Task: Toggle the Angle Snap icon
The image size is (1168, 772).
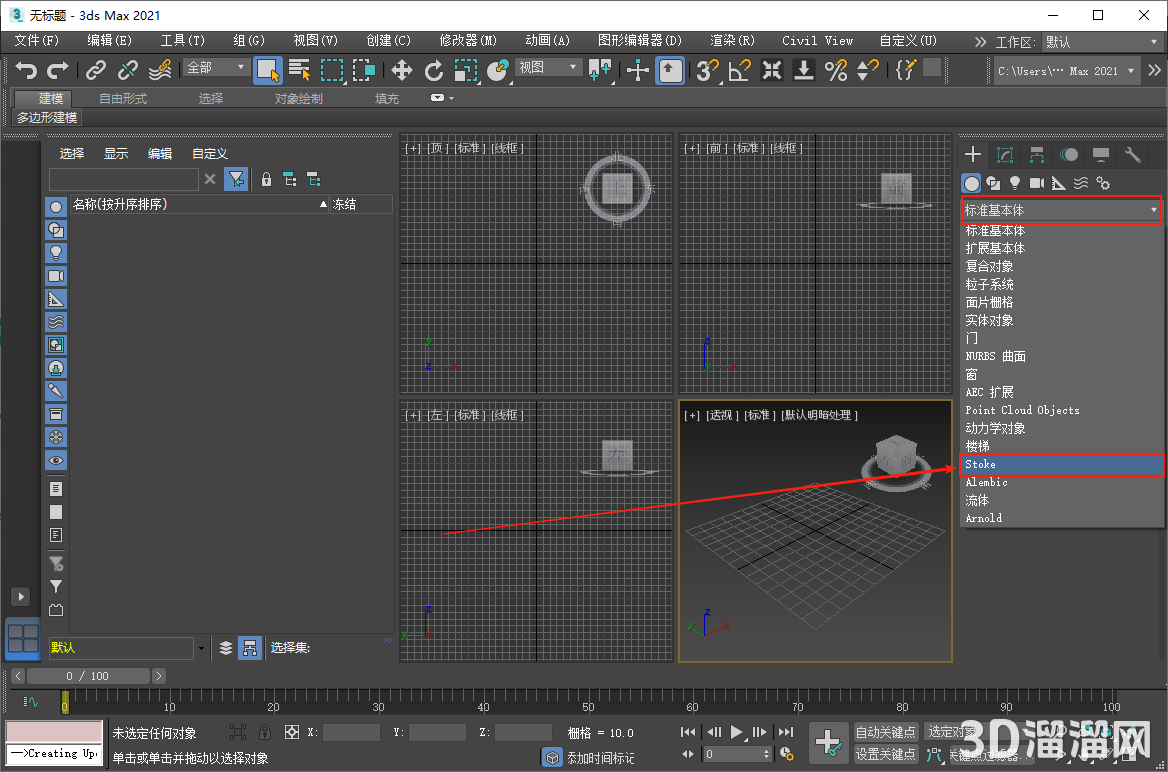Action: tap(739, 70)
